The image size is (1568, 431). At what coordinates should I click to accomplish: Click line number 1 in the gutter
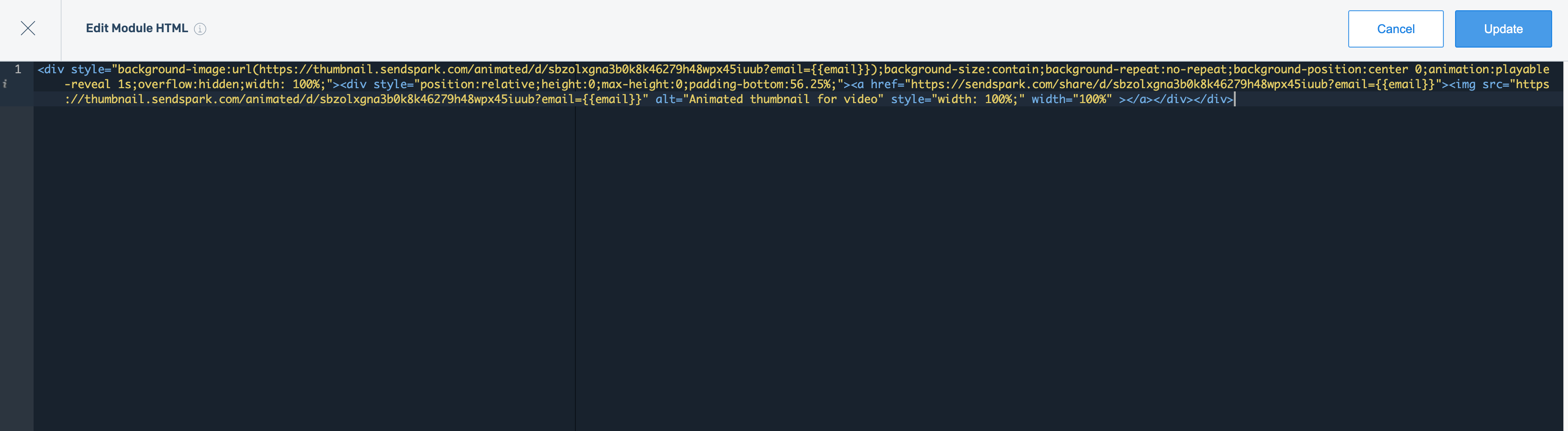point(18,69)
